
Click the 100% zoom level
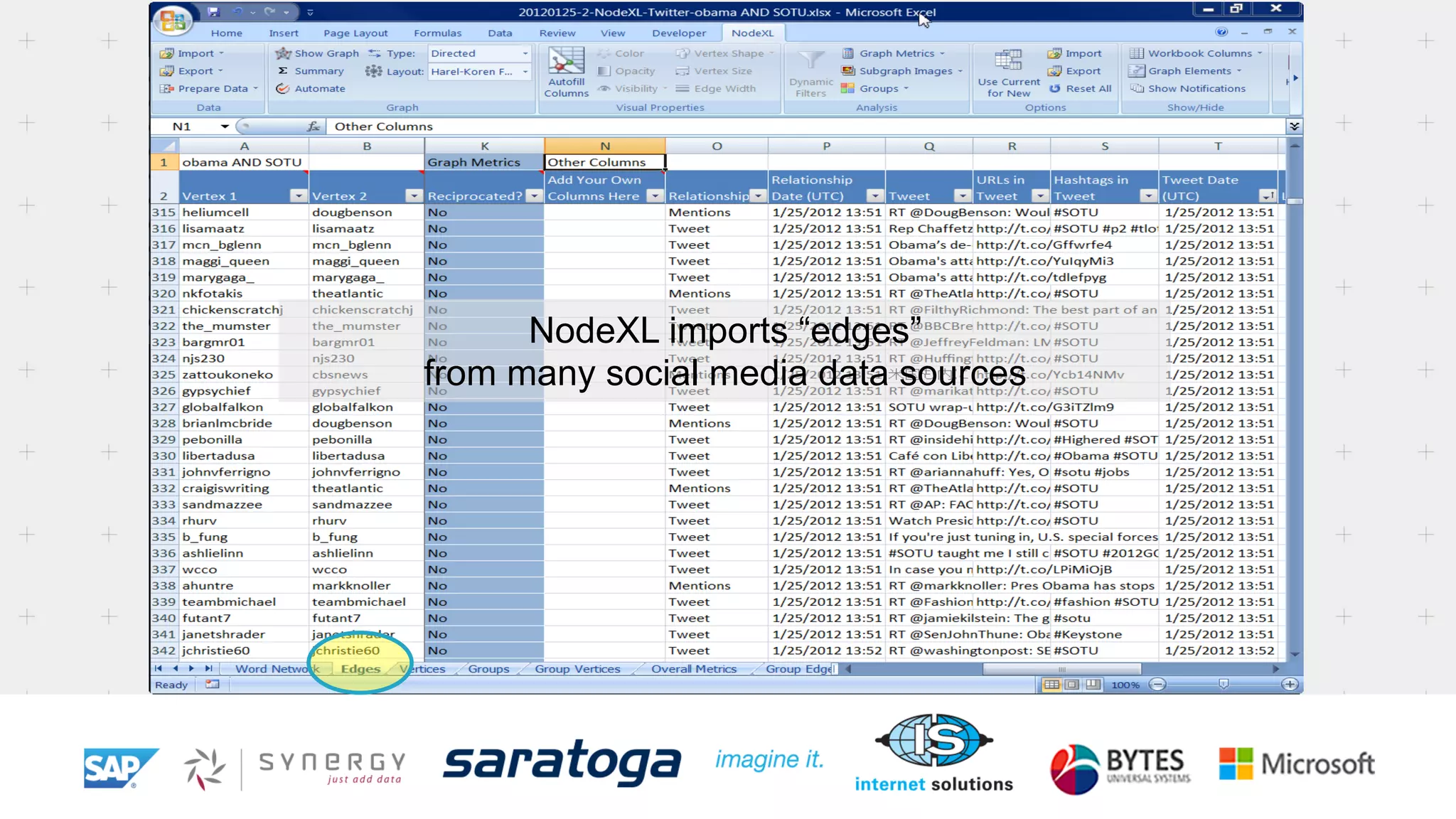coord(1125,685)
